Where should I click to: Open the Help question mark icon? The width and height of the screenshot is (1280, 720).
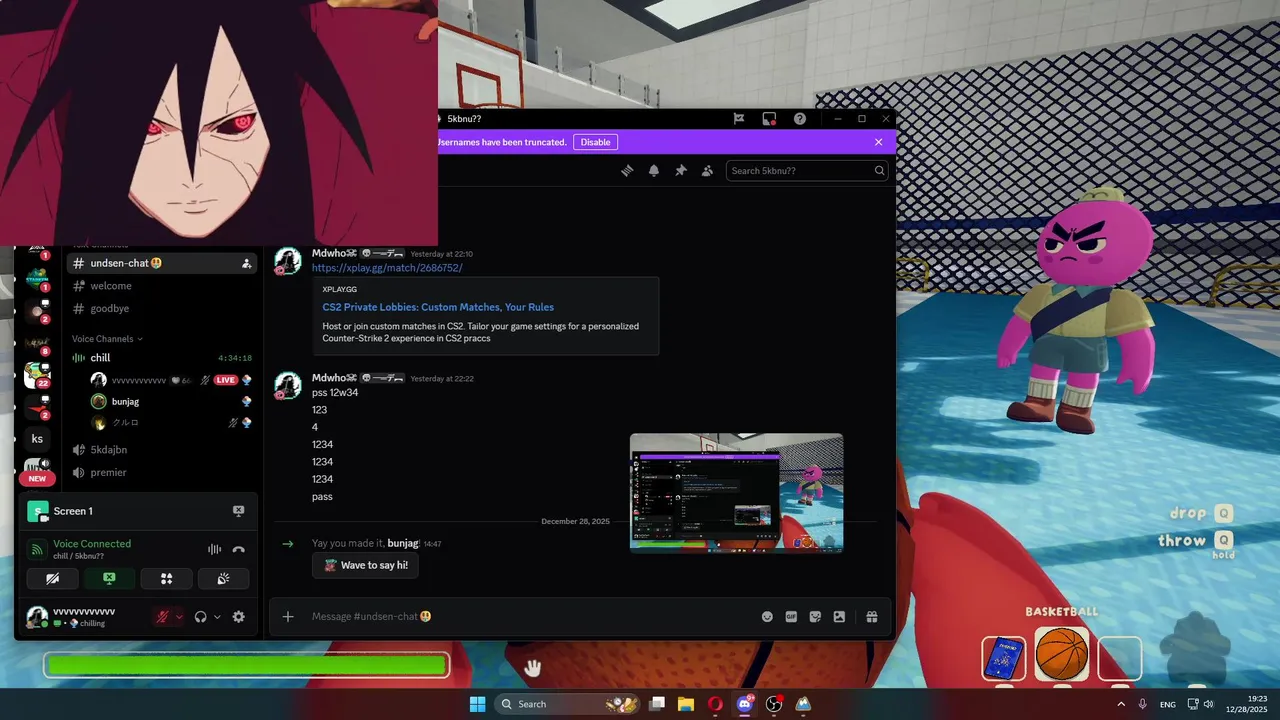(x=800, y=118)
